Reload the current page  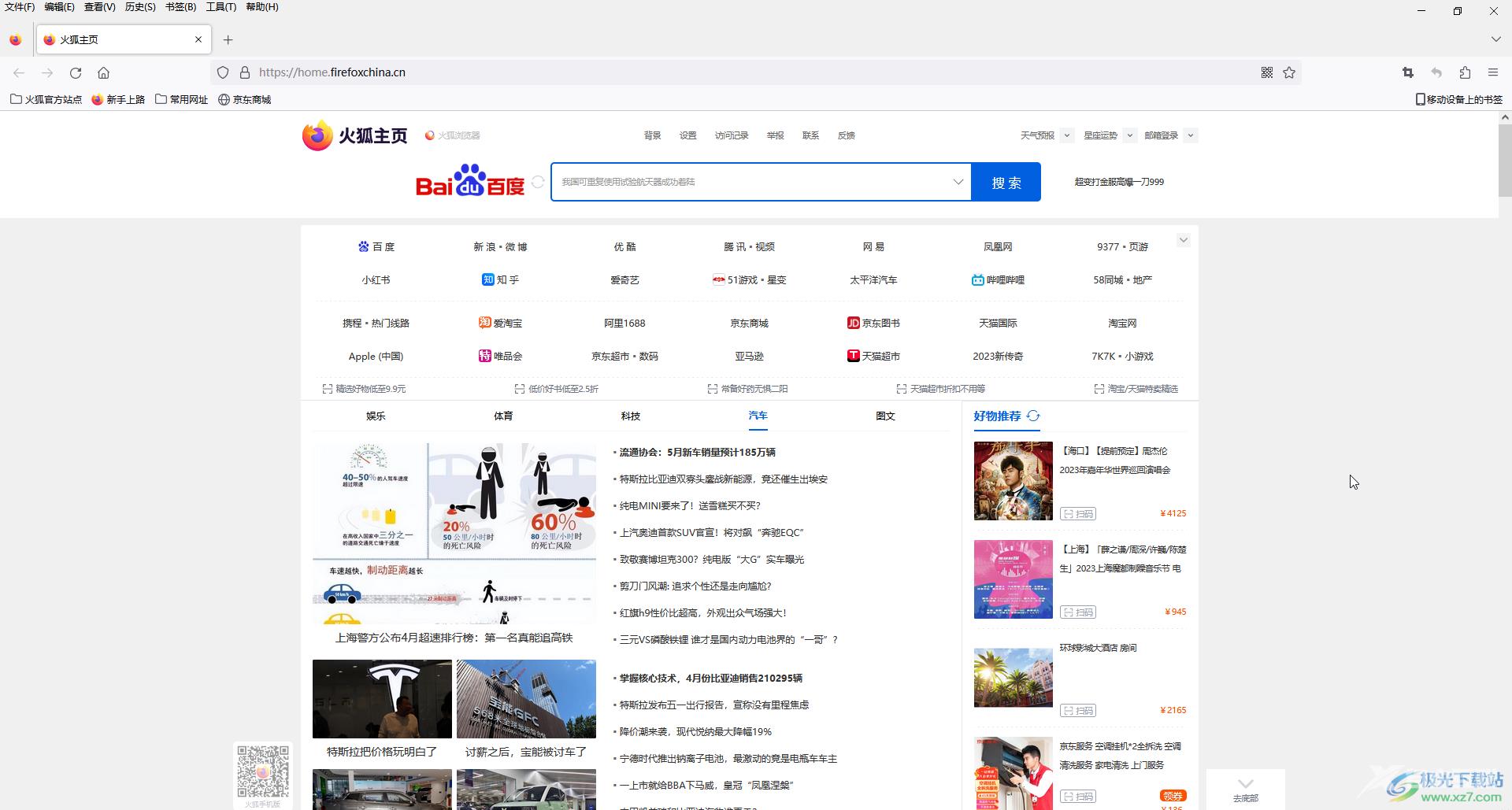pos(76,72)
